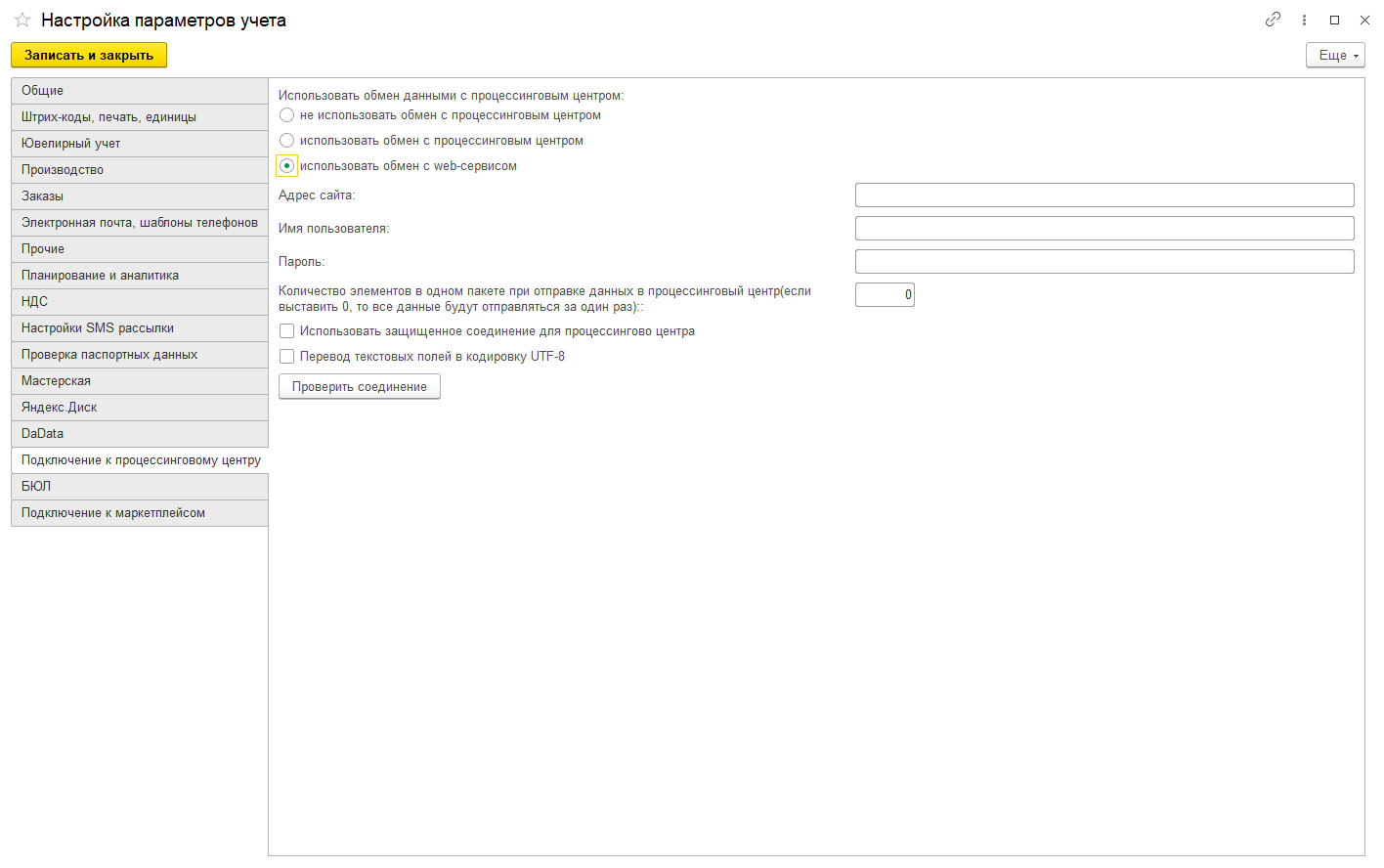Open the Общие tab
Image resolution: width=1384 pixels, height=868 pixels.
tap(140, 91)
